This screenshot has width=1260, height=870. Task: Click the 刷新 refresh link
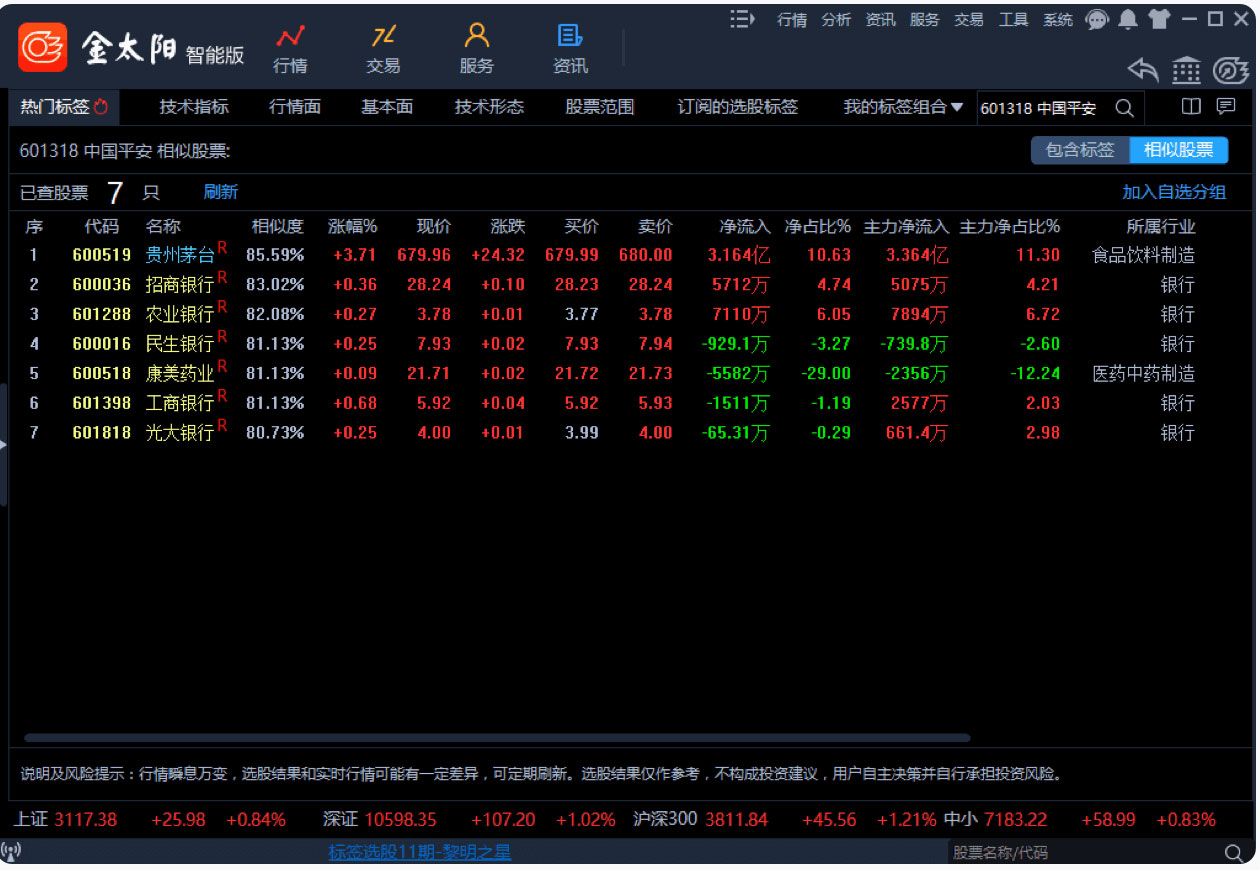coord(221,192)
